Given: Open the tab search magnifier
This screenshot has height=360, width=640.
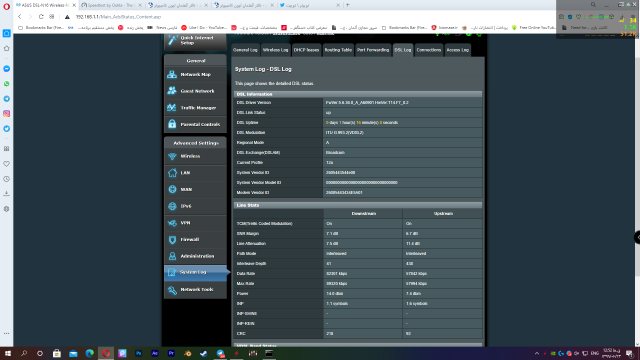Looking at the screenshot, I should tap(593, 4).
